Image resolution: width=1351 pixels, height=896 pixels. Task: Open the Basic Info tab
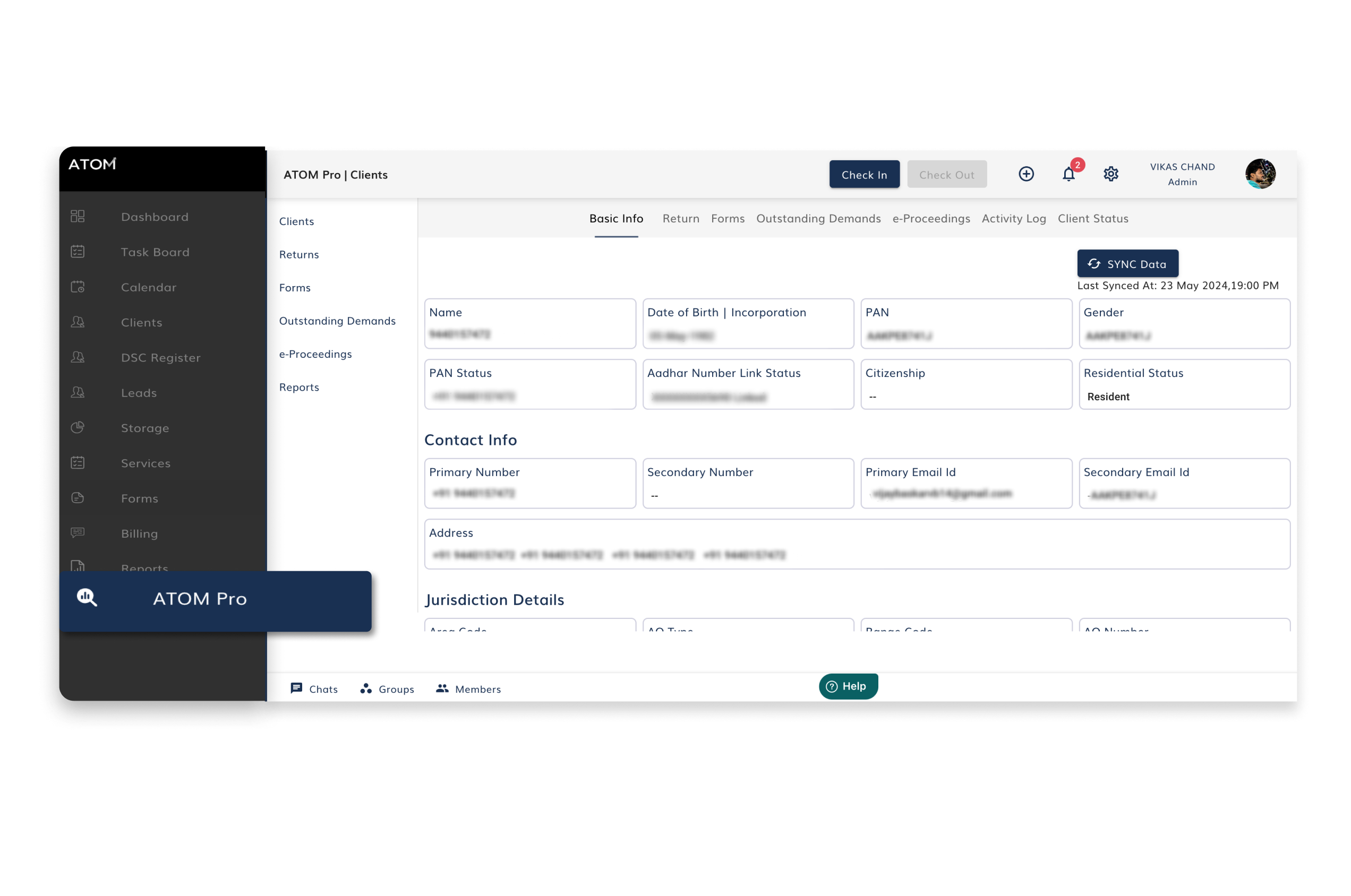[x=617, y=219]
